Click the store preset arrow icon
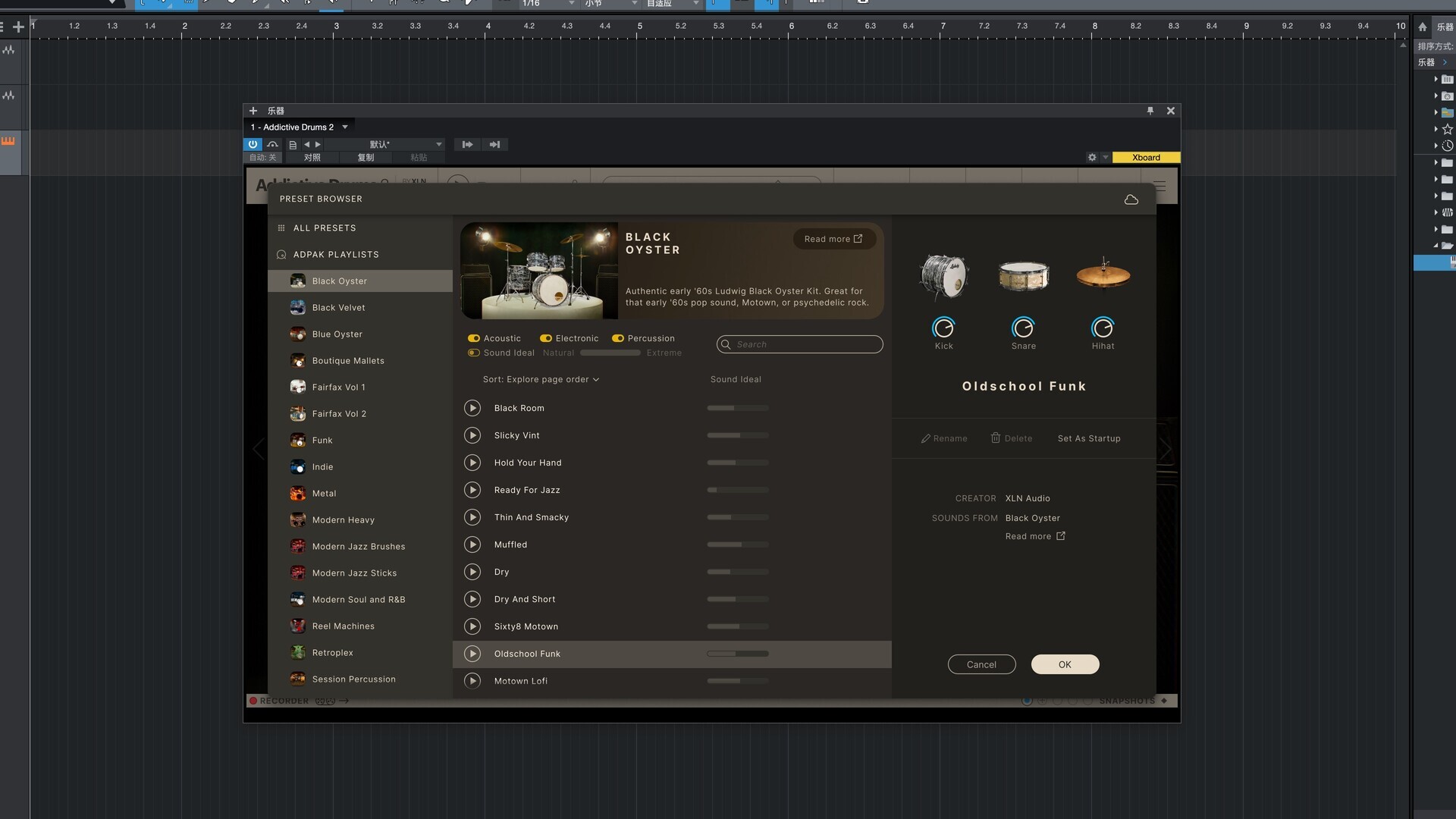 [x=494, y=144]
